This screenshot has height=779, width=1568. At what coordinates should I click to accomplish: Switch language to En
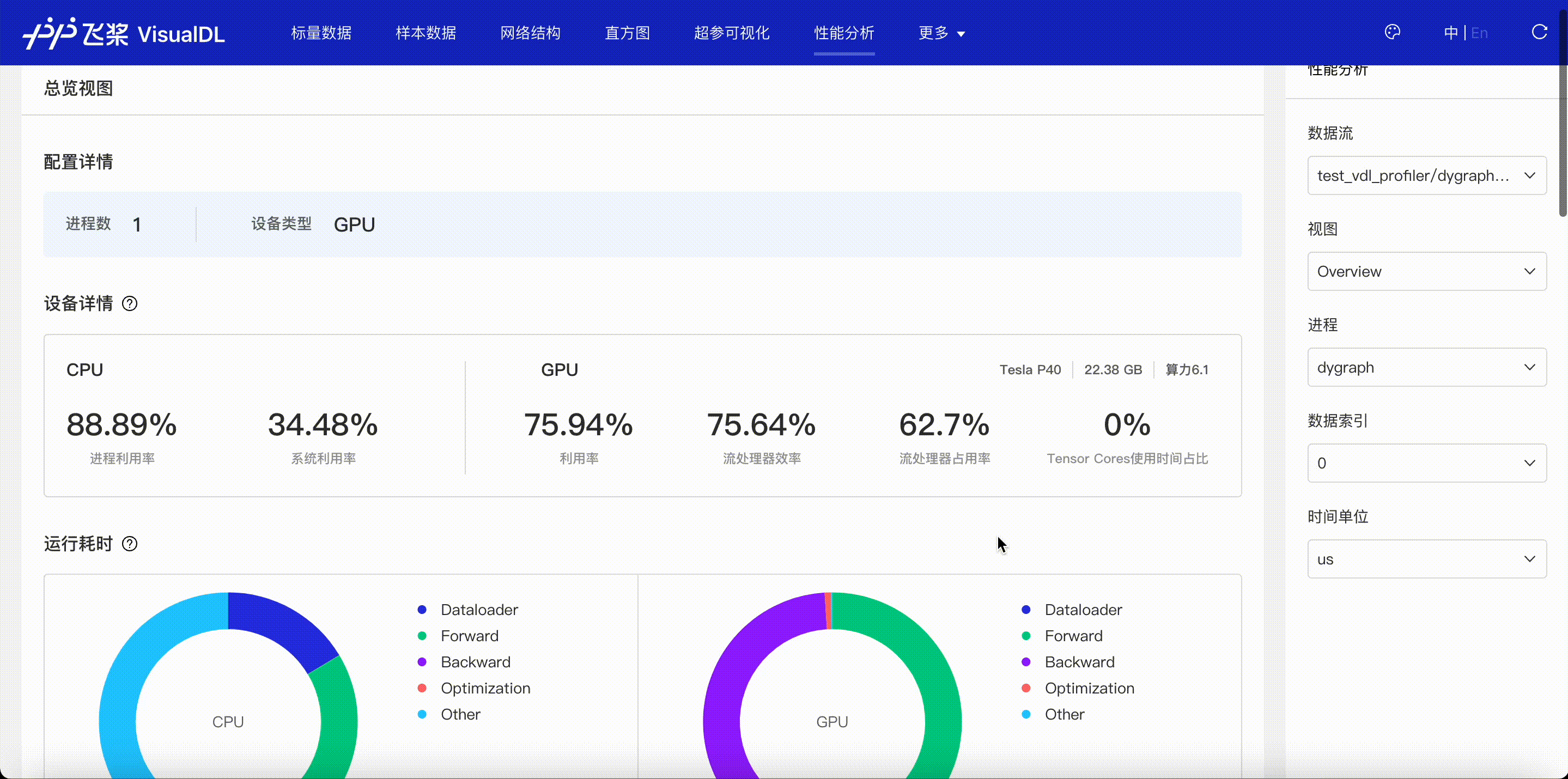point(1479,33)
